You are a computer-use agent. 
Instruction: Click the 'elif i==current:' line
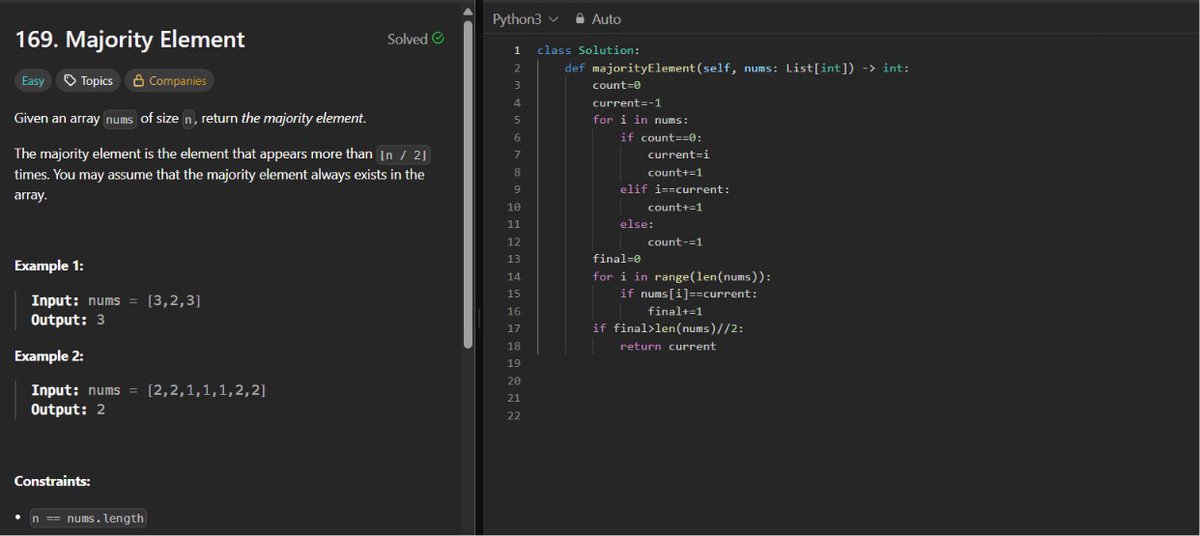point(675,189)
